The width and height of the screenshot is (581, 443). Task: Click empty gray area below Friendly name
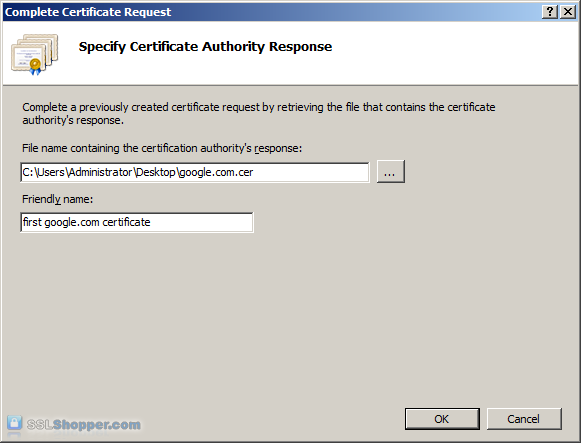289,315
